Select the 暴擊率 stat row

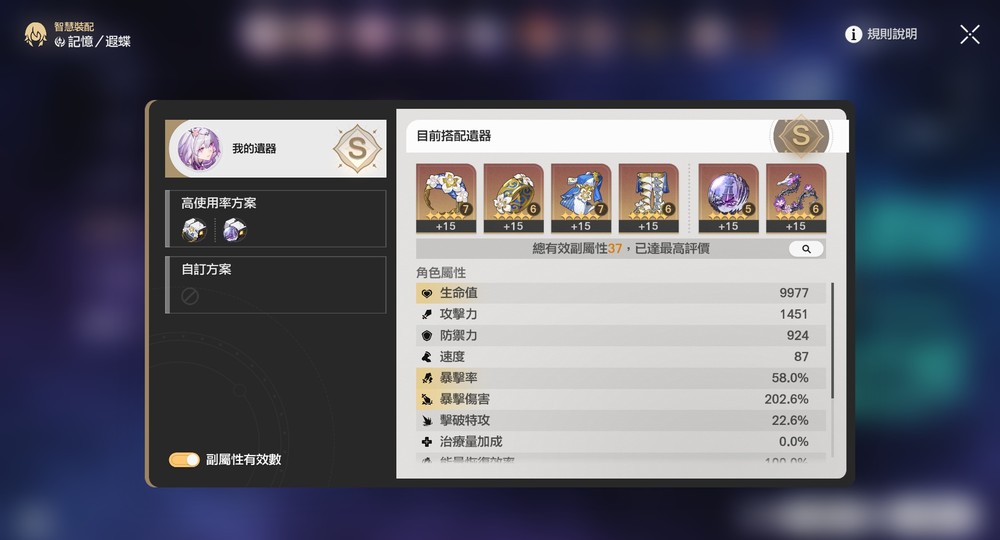(621, 378)
